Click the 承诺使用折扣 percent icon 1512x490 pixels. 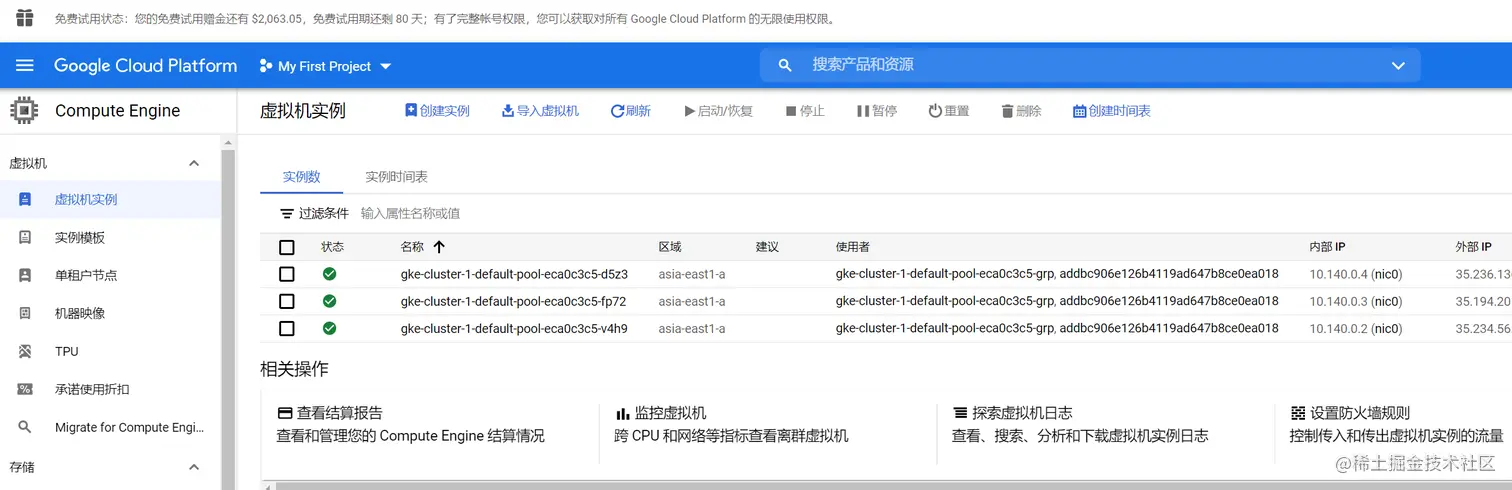pos(25,389)
